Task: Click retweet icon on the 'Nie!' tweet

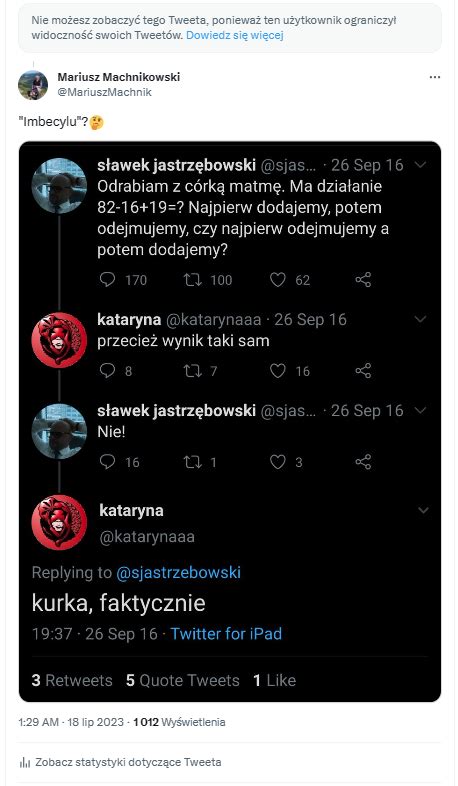Action: click(192, 462)
